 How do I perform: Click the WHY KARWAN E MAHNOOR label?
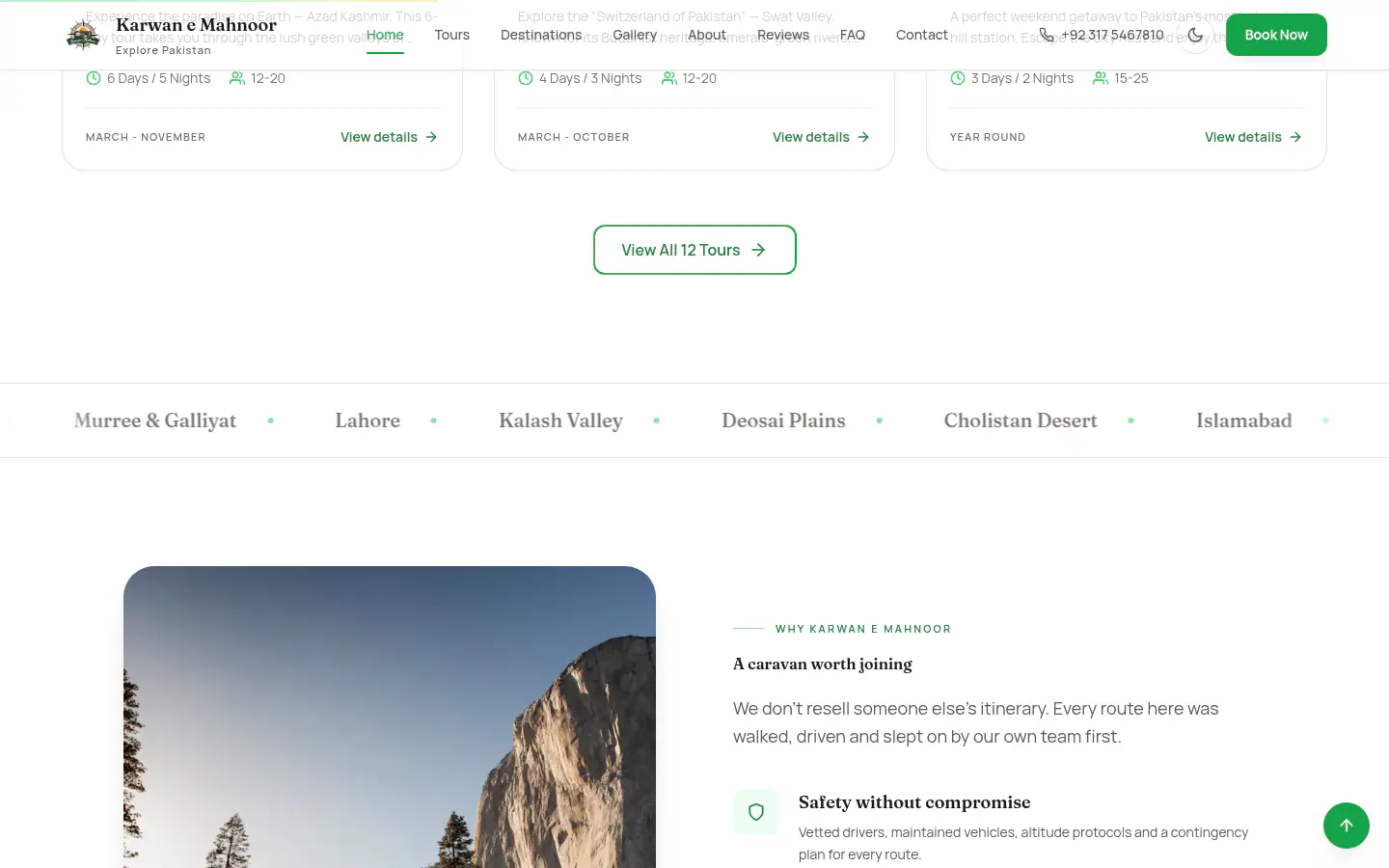(863, 629)
